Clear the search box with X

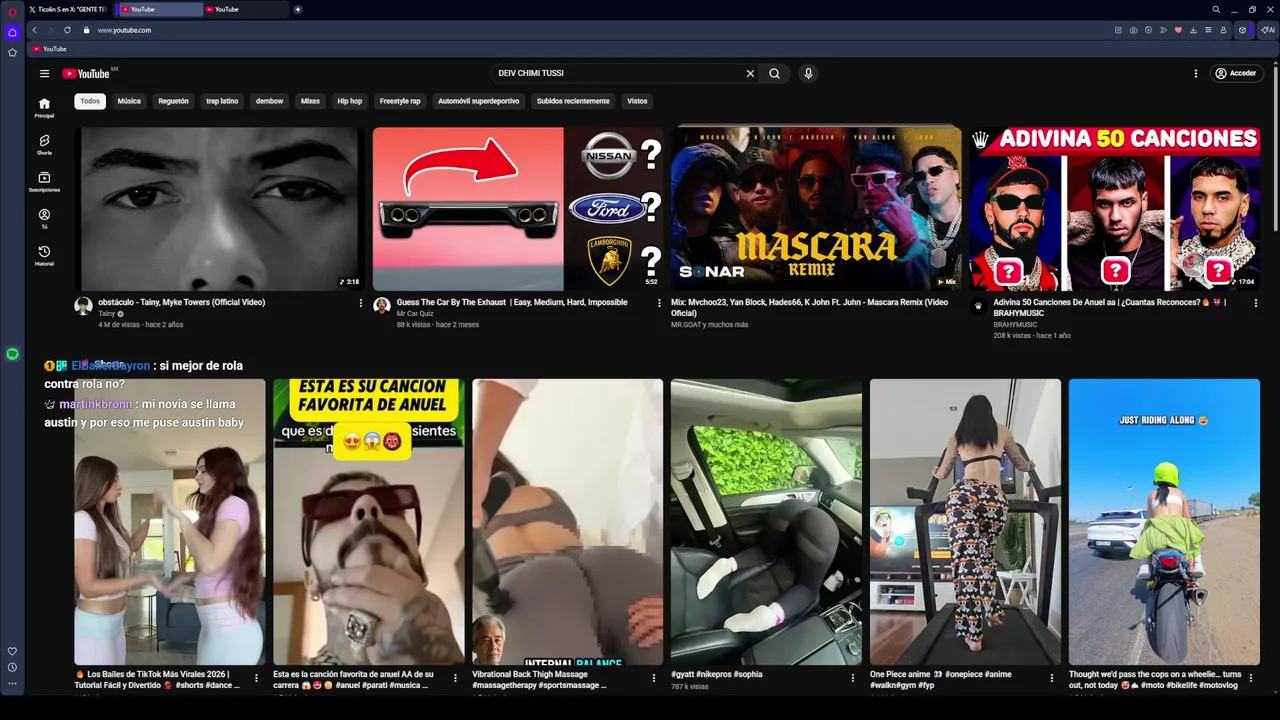point(750,73)
